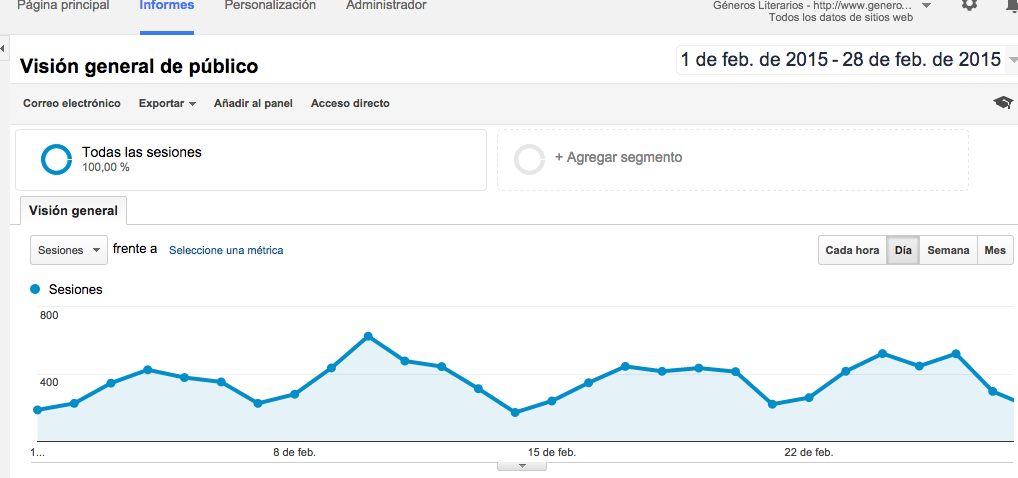1018x478 pixels.
Task: Go to Página principal tab
Action: click(63, 5)
